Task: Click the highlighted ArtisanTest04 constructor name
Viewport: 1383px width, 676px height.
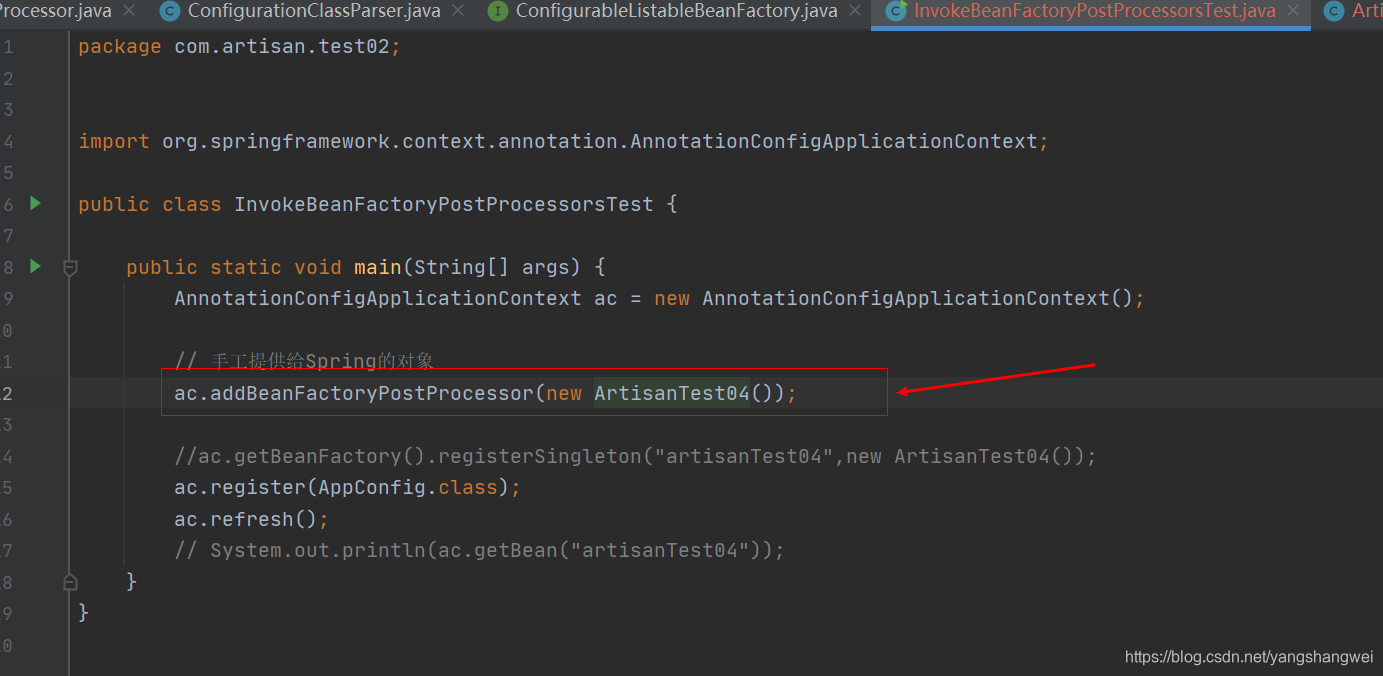Action: click(x=672, y=393)
